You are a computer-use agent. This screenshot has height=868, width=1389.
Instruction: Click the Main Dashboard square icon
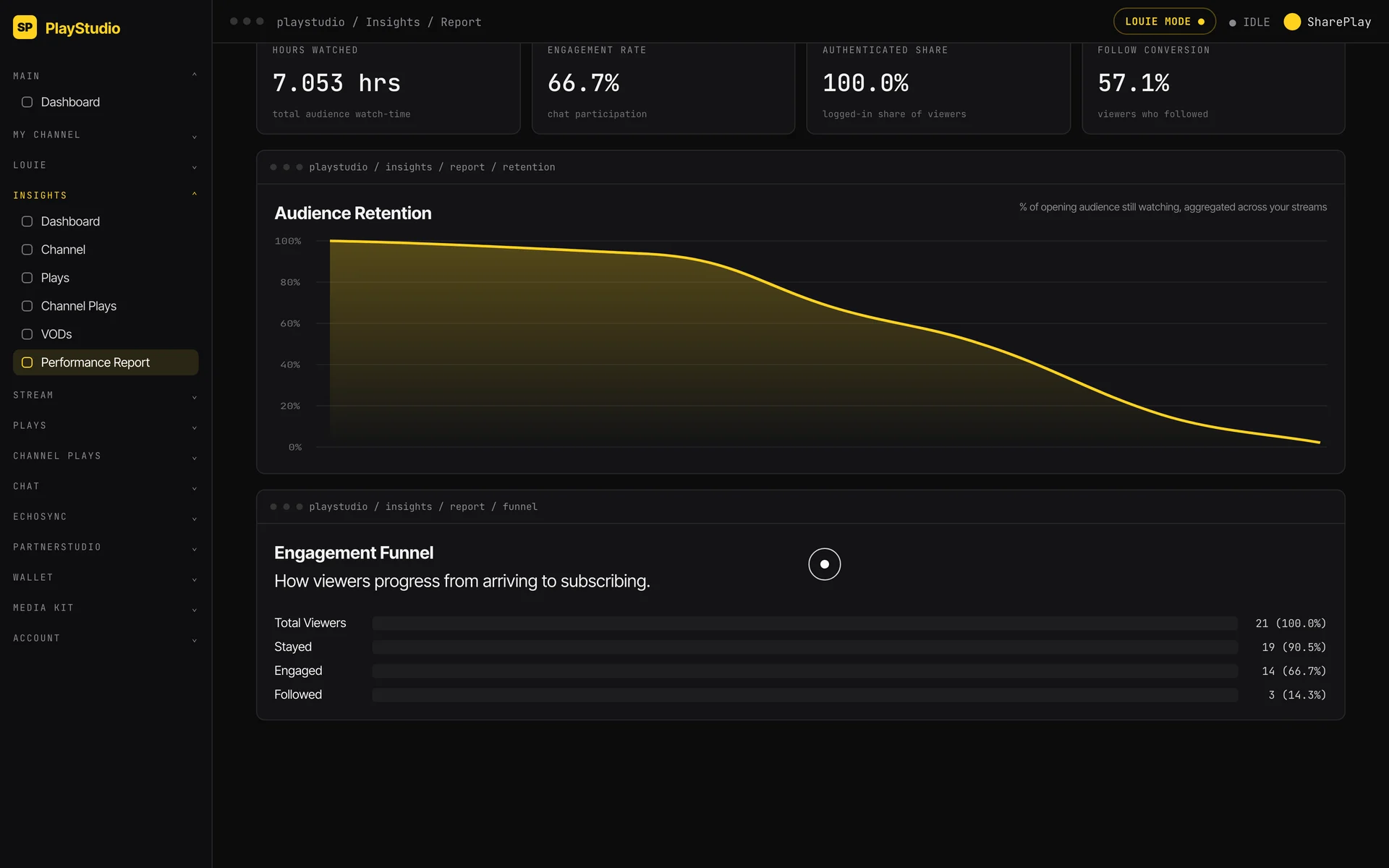(27, 102)
